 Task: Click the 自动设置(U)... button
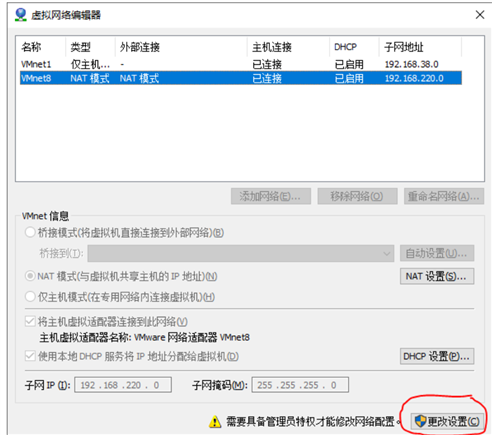[x=437, y=254]
